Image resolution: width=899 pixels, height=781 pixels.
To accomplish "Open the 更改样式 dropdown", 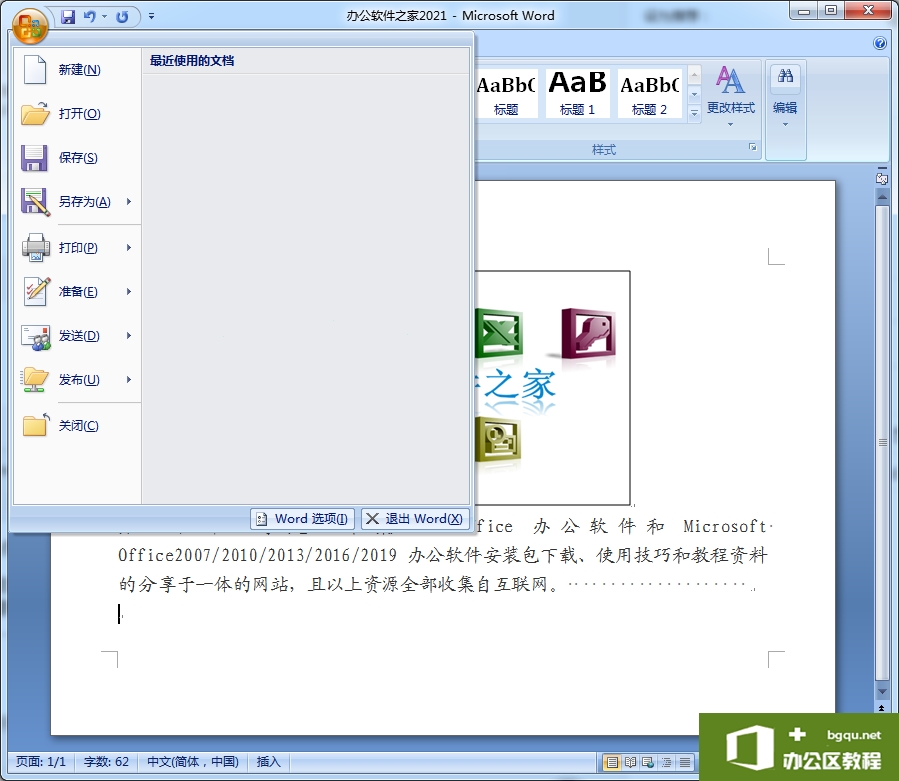I will click(730, 96).
